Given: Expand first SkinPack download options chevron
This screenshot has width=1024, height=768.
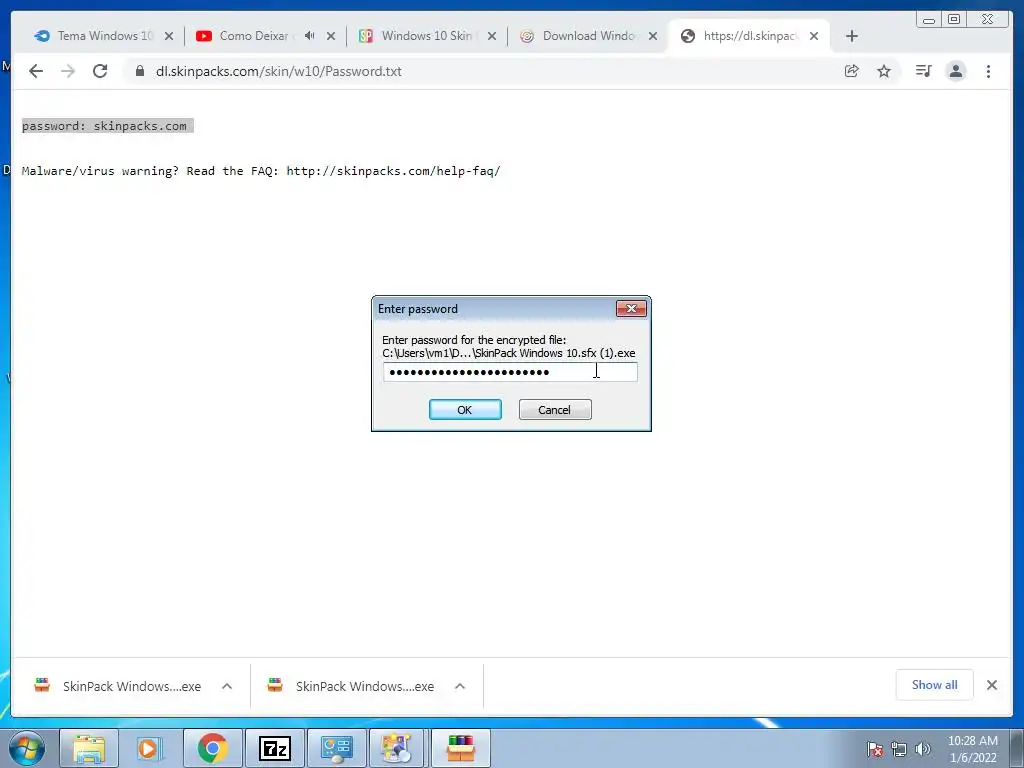Looking at the screenshot, I should coord(227,686).
